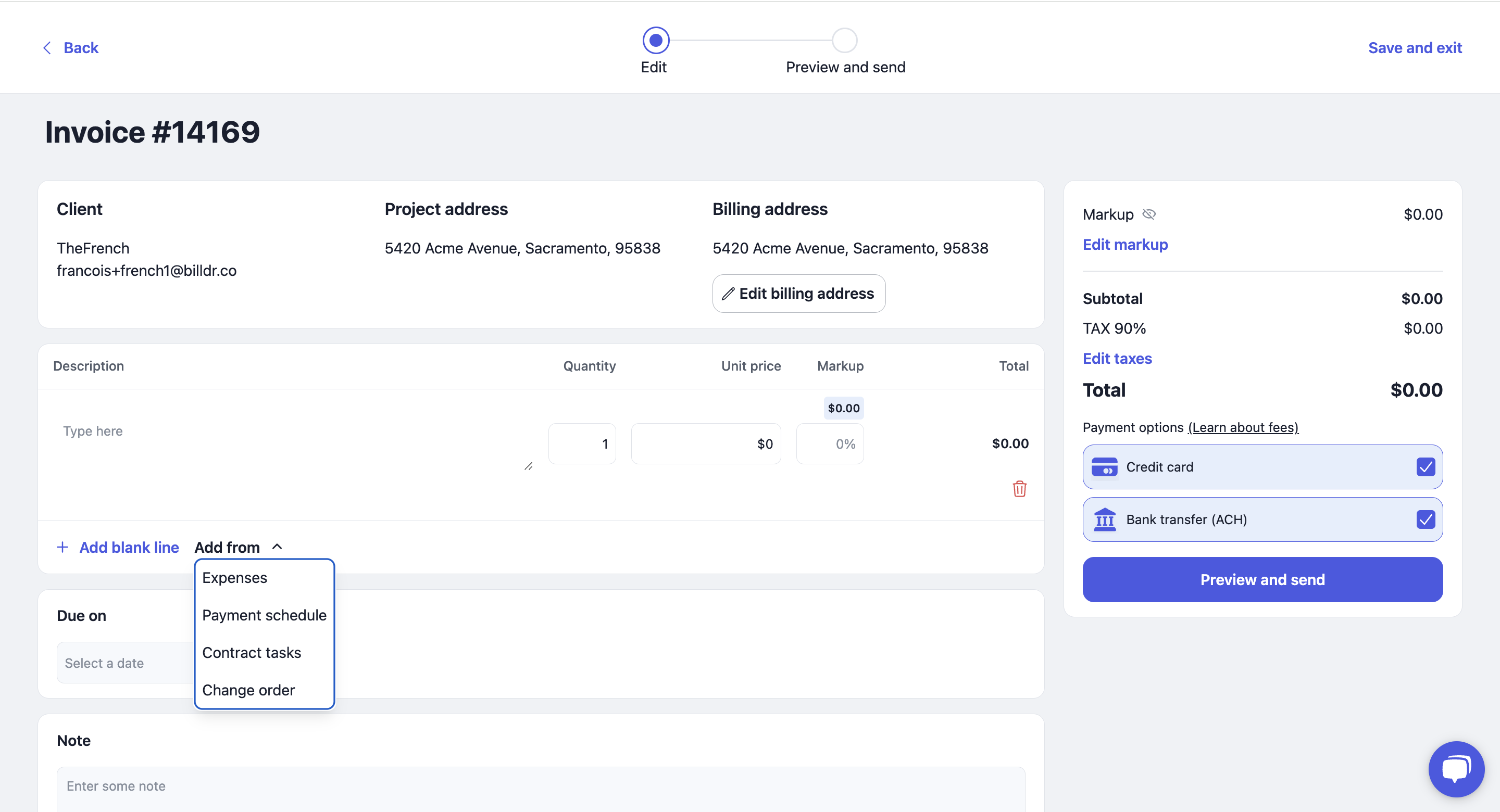This screenshot has height=812, width=1500.
Task: Click the credit card icon
Action: [1104, 467]
